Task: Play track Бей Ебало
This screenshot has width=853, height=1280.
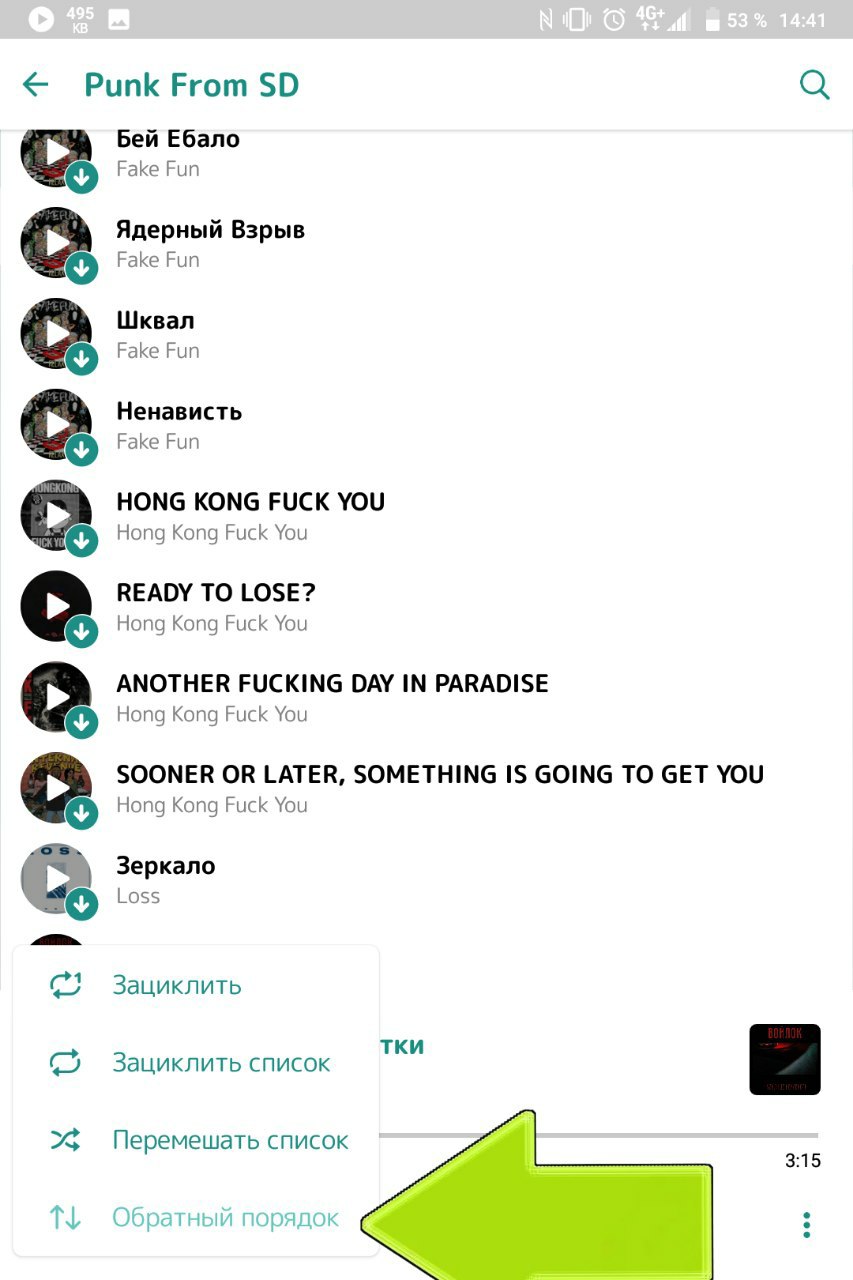Action: [56, 152]
